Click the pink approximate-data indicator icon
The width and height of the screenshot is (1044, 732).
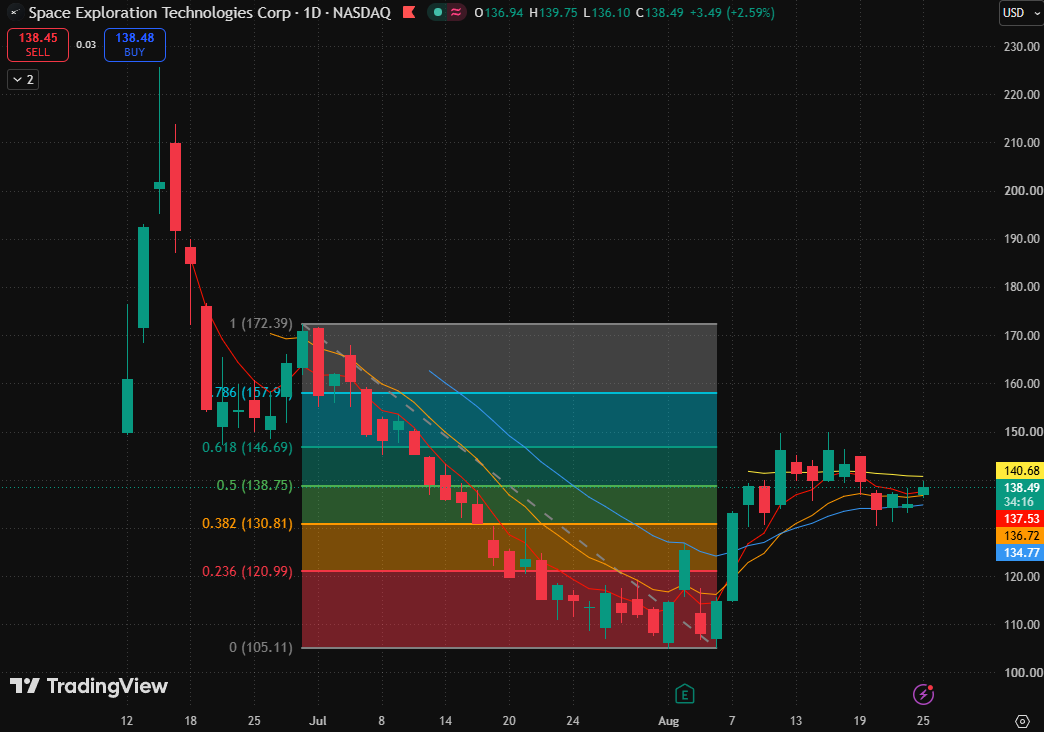coord(456,12)
